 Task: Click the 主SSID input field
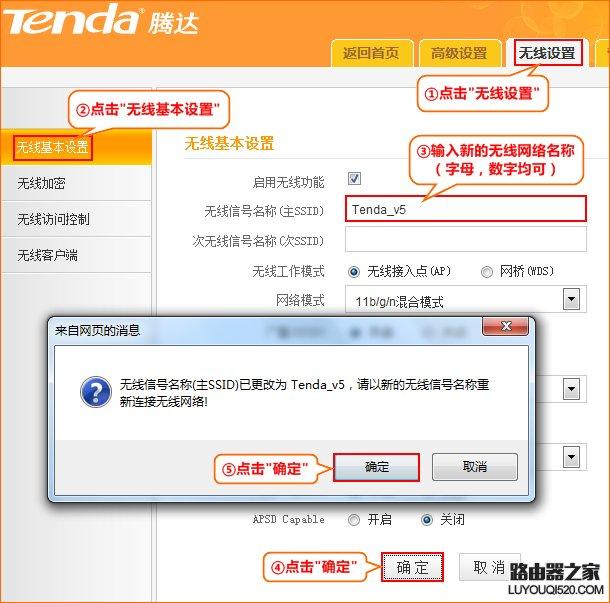pos(466,209)
